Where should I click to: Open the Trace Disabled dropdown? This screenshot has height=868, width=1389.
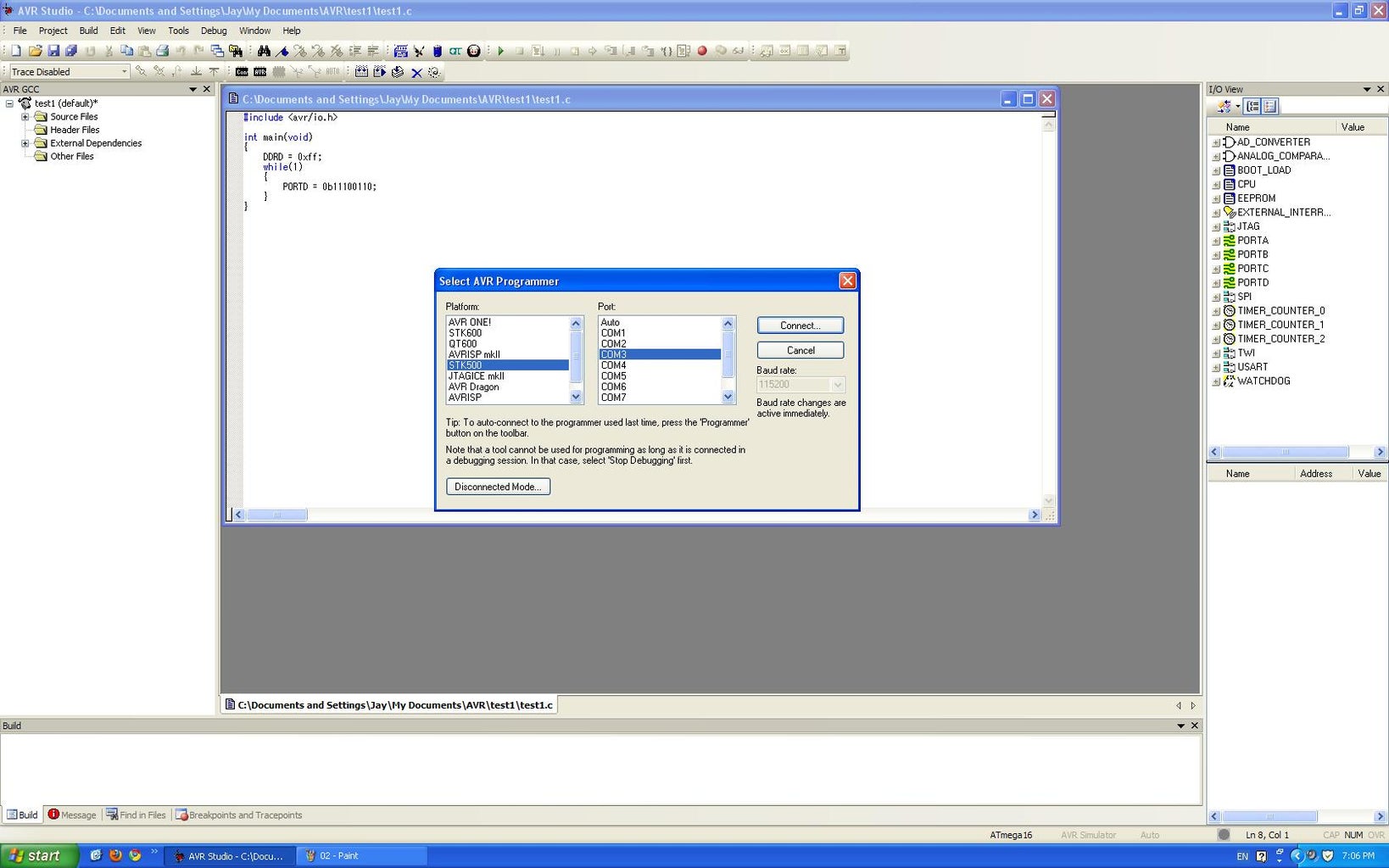(123, 71)
